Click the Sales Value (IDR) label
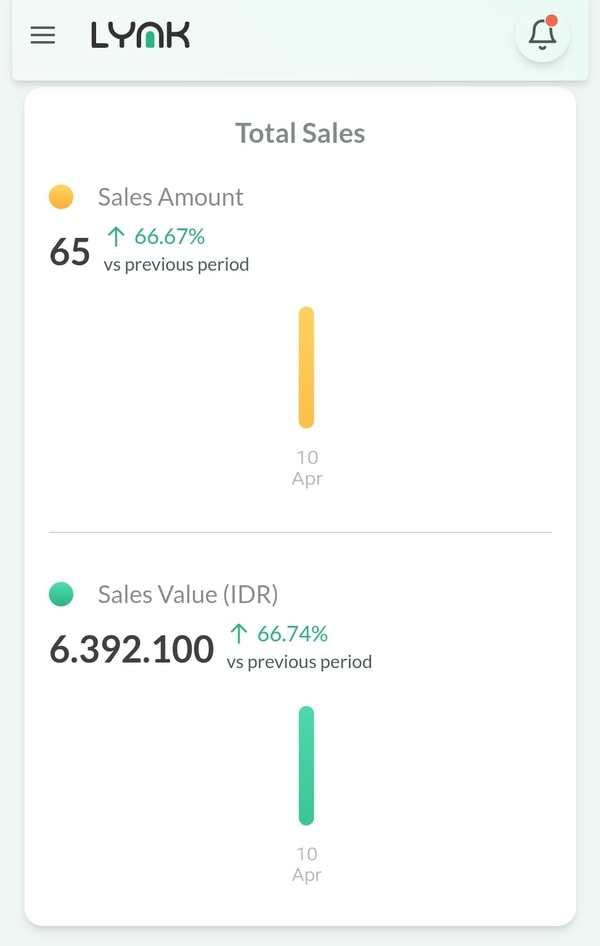 [188, 594]
